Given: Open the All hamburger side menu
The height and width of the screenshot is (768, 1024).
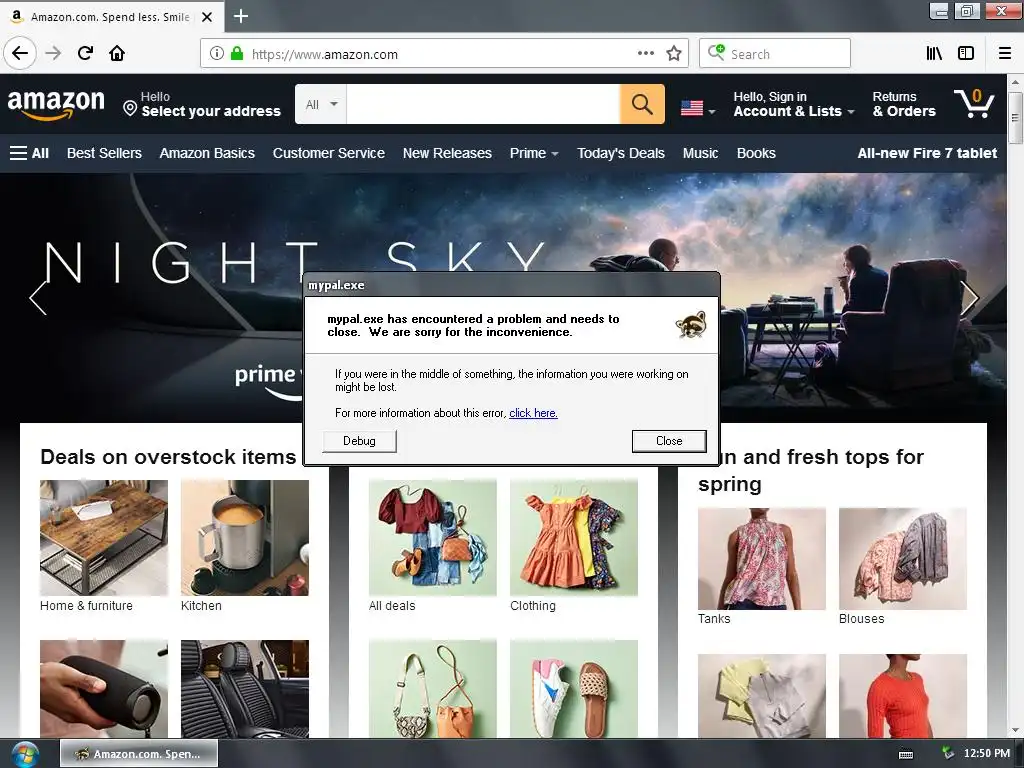Looking at the screenshot, I should [29, 153].
